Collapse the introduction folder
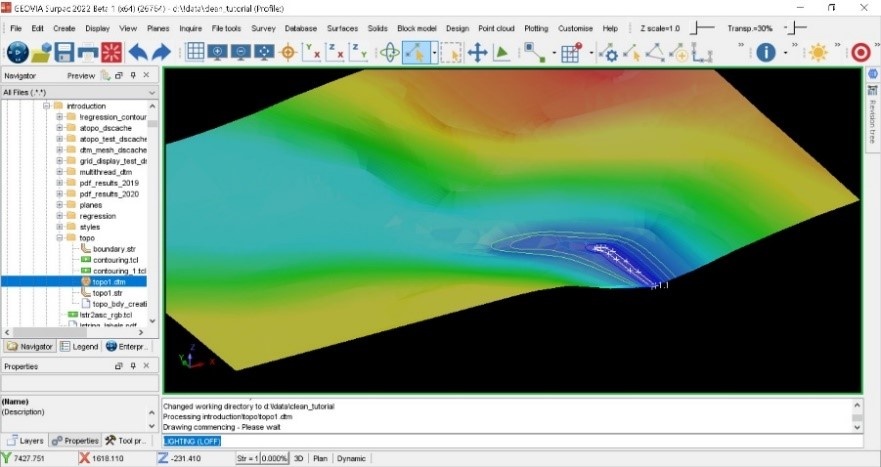 (x=47, y=106)
